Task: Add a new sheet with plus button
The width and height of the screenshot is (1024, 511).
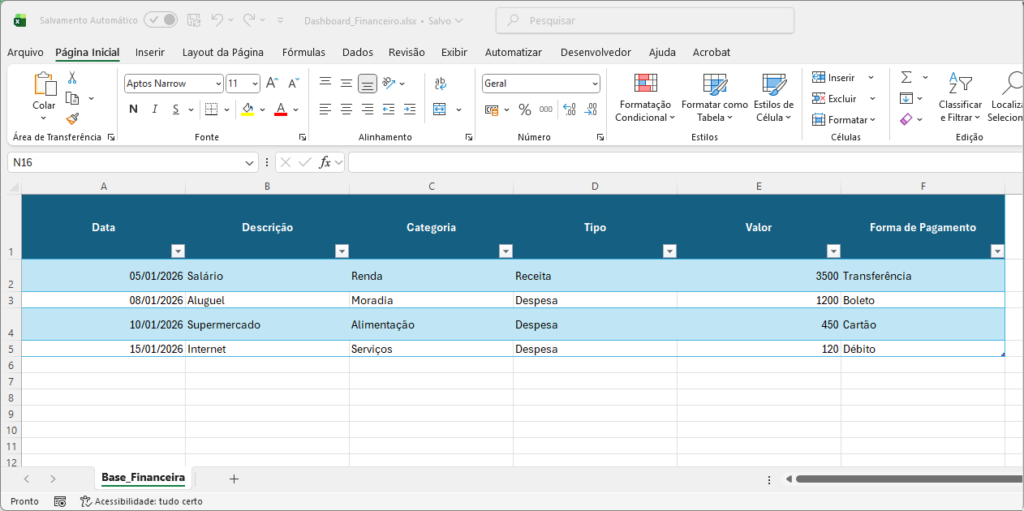Action: coord(234,479)
